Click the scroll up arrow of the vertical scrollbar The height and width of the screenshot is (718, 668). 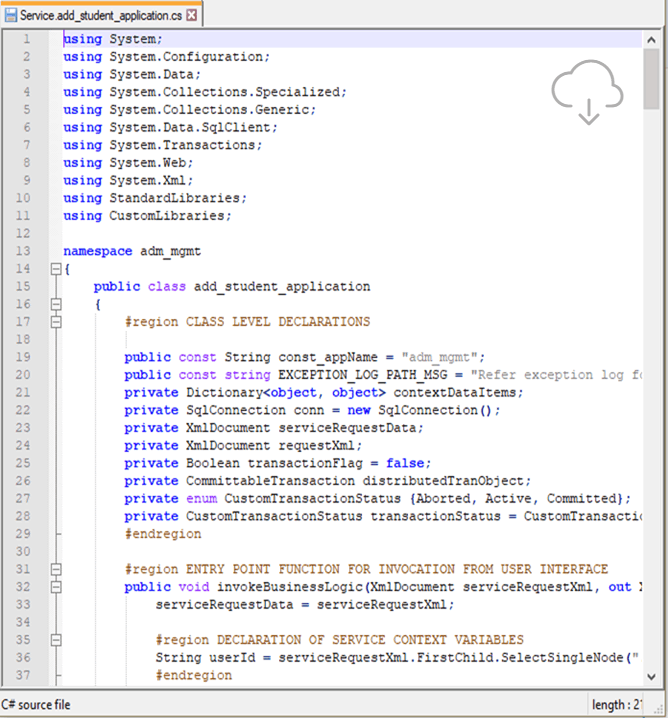(651, 39)
